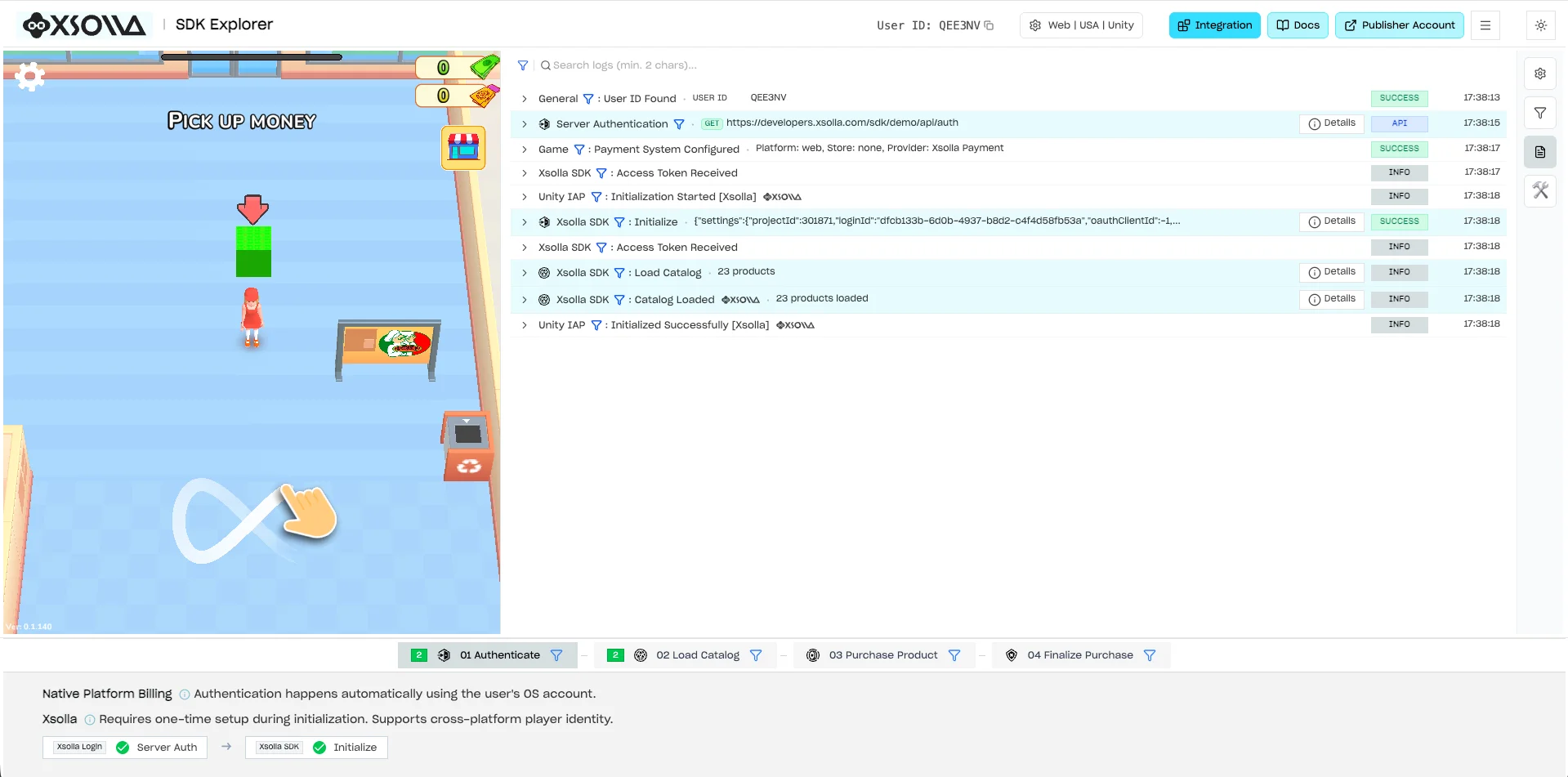Copy the User ID QEE3NV icon
Image resolution: width=1568 pixels, height=777 pixels.
point(989,25)
